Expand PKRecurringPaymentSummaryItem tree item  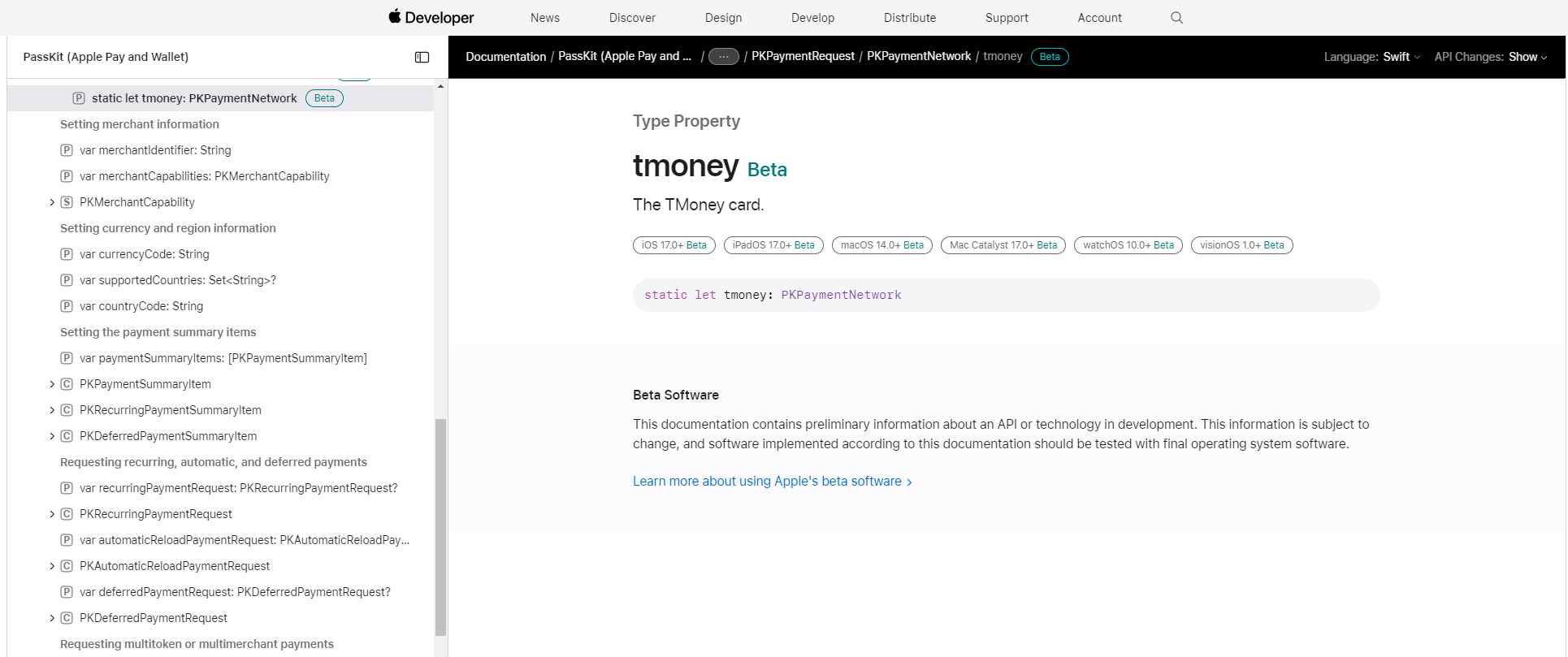[x=52, y=410]
